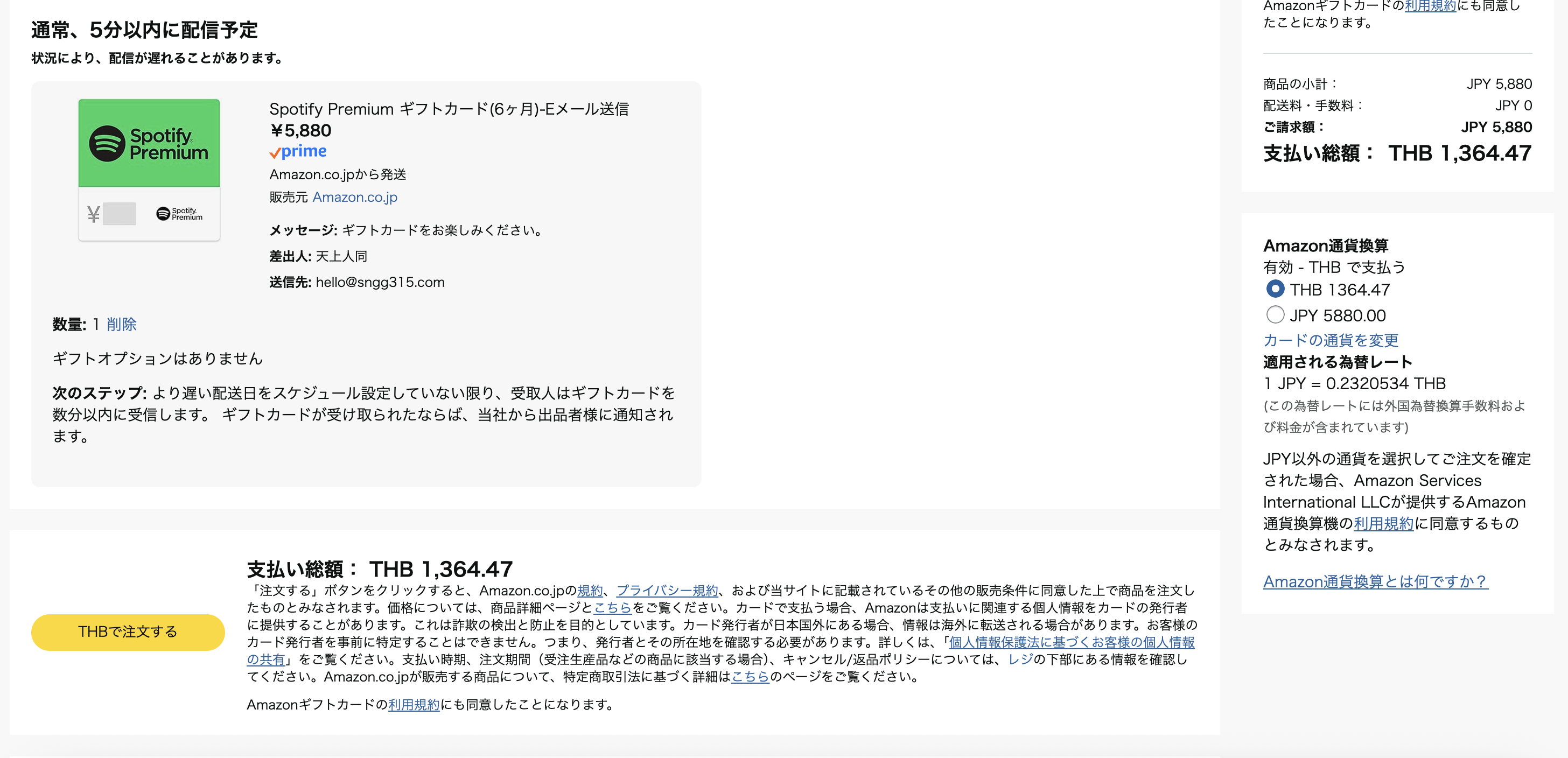Open the Amazon通貨換算とは何ですか？ help link

(x=1375, y=581)
